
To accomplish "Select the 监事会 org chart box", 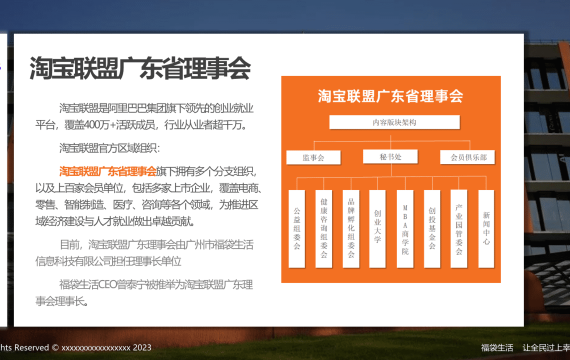I will click(x=313, y=157).
